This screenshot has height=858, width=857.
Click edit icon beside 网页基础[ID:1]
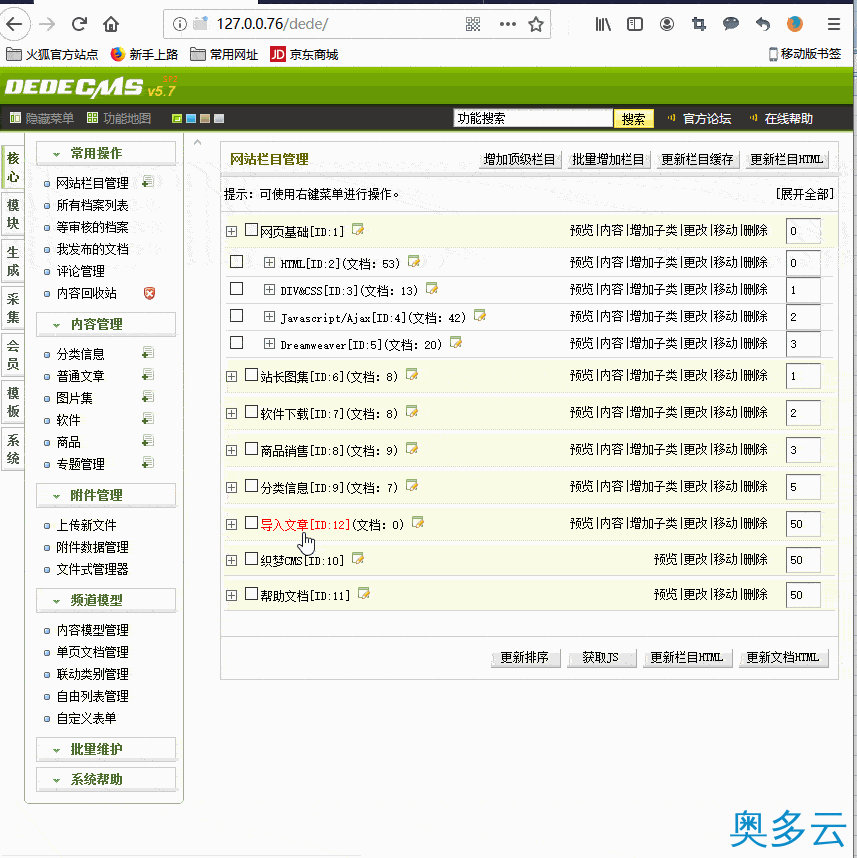[358, 229]
